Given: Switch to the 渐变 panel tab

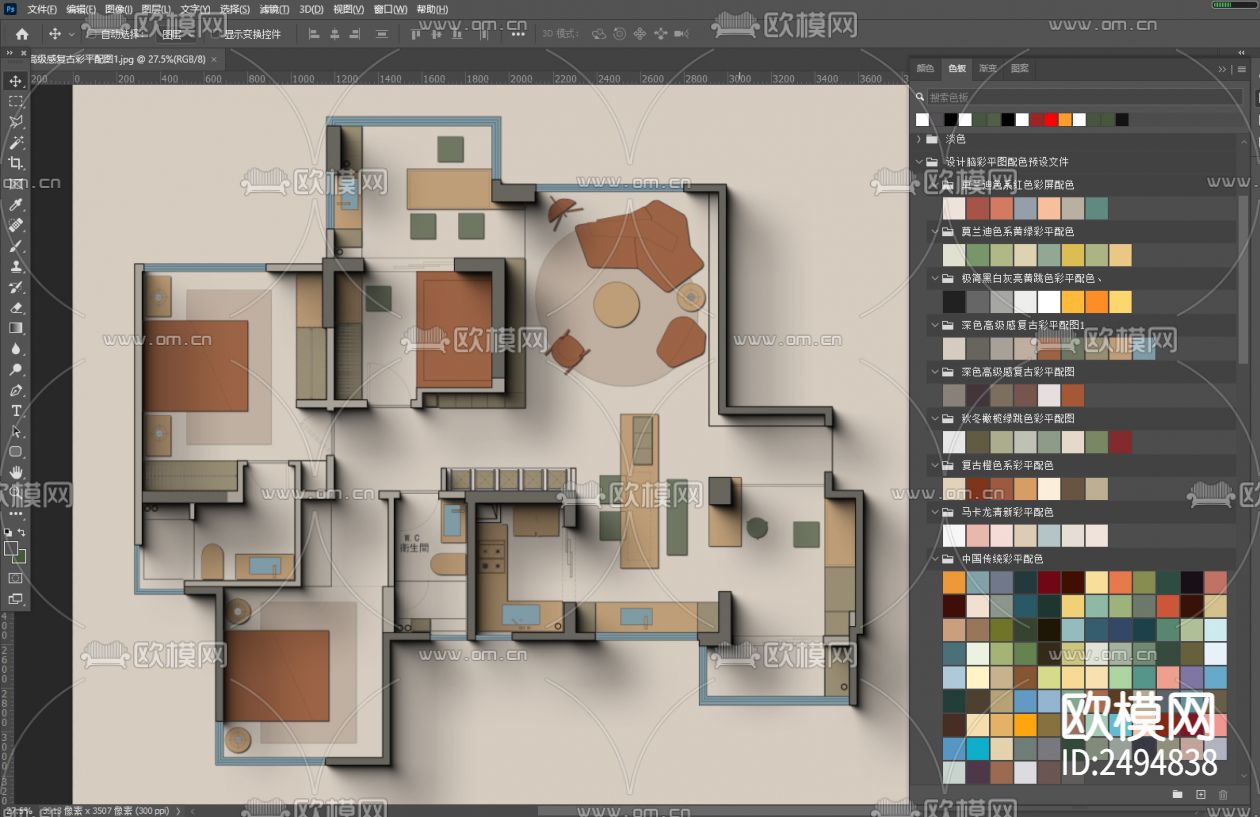Looking at the screenshot, I should coord(988,69).
